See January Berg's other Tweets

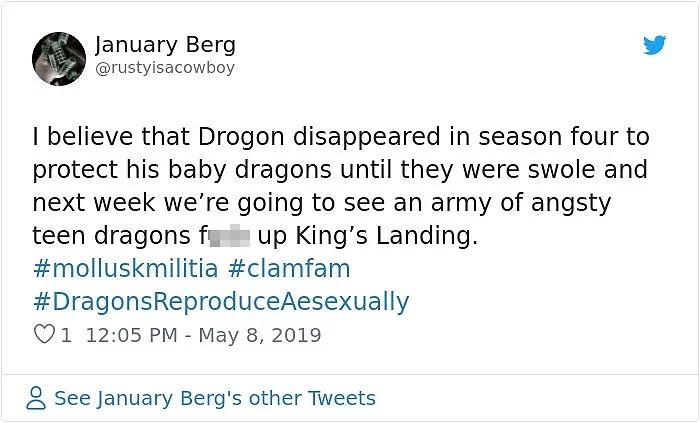click(214, 398)
